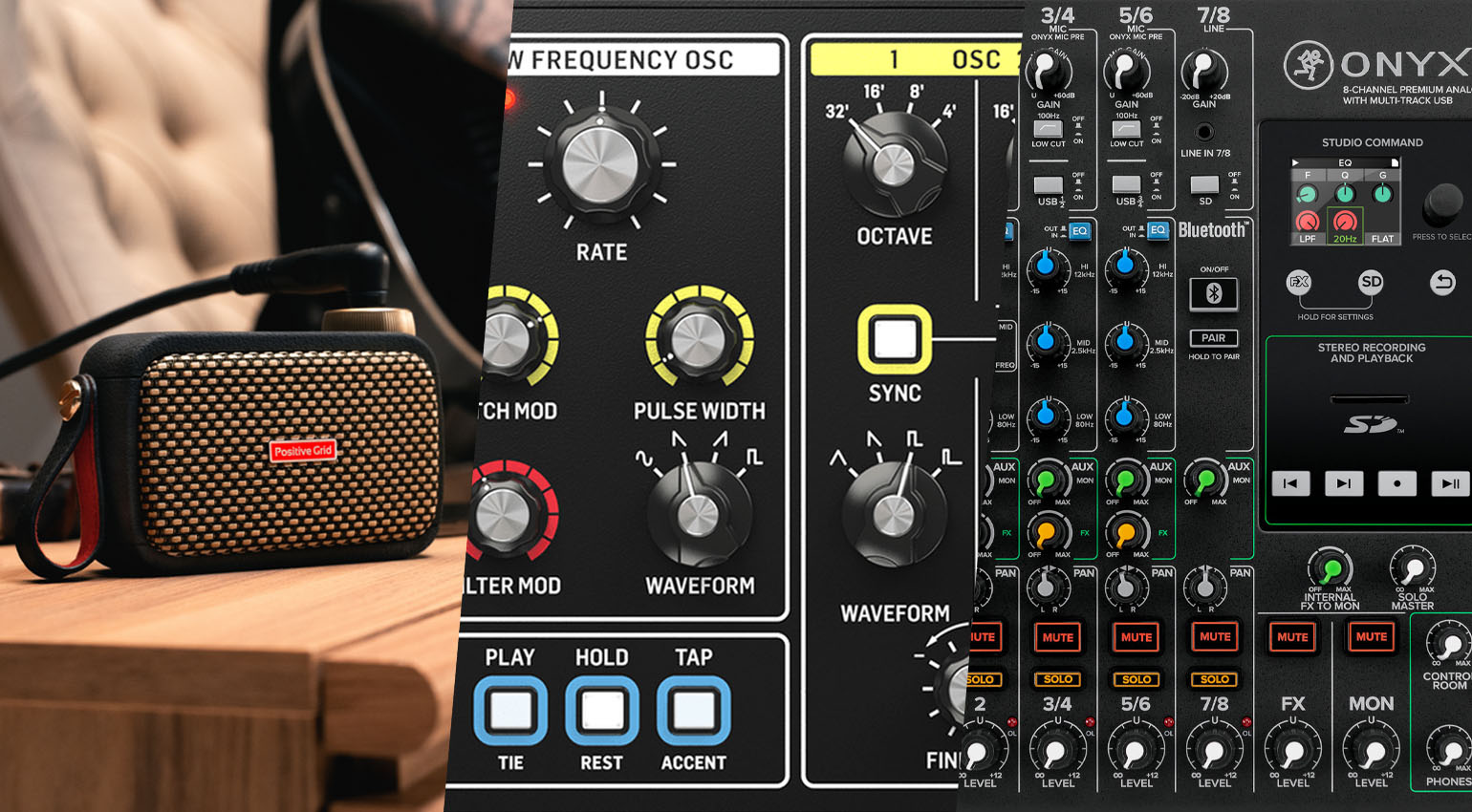
Task: Click the round SD button under Studio Command
Action: 1371,282
